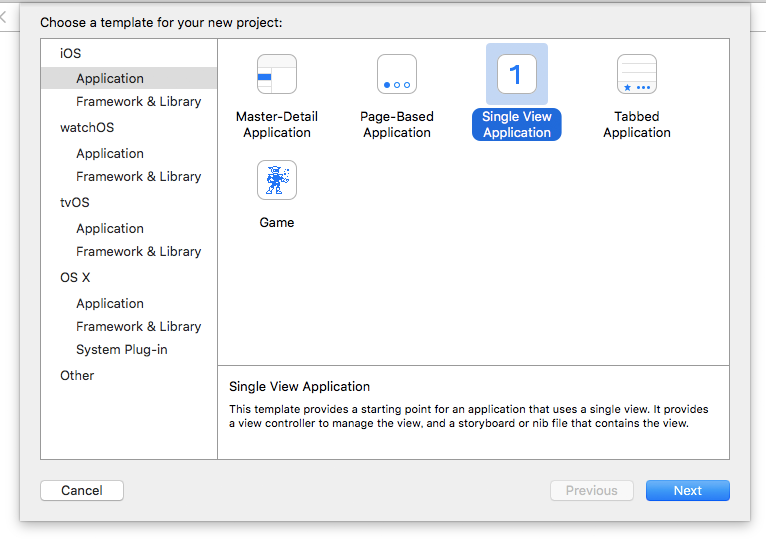Open Framework & Library under watchOS
The width and height of the screenshot is (766, 545).
(x=138, y=176)
